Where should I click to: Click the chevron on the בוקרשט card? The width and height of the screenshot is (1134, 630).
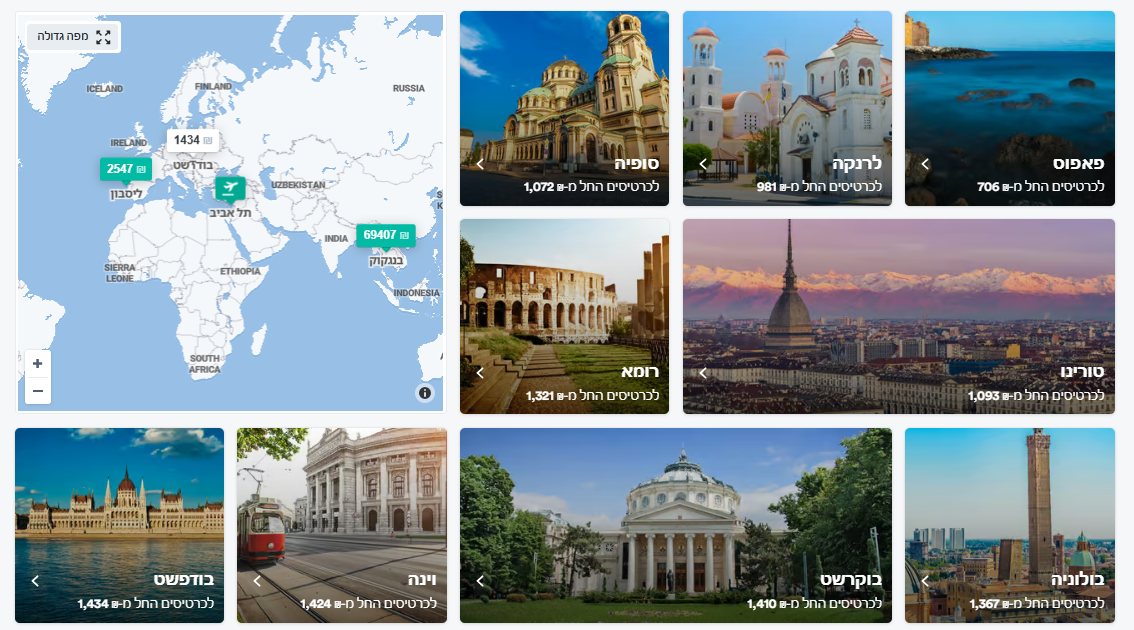pos(480,581)
